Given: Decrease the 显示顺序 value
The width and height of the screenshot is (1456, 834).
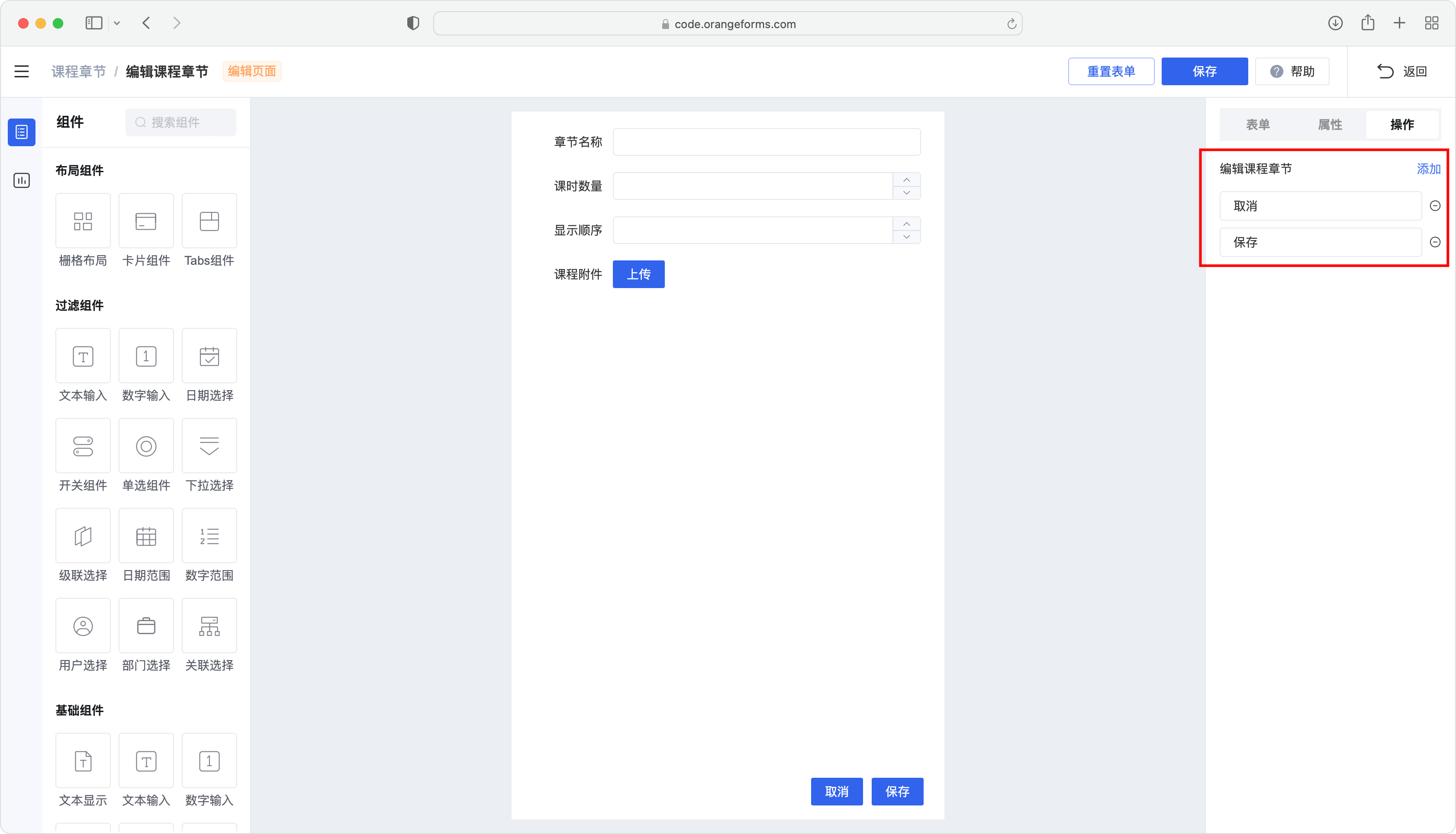Looking at the screenshot, I should click(x=906, y=237).
